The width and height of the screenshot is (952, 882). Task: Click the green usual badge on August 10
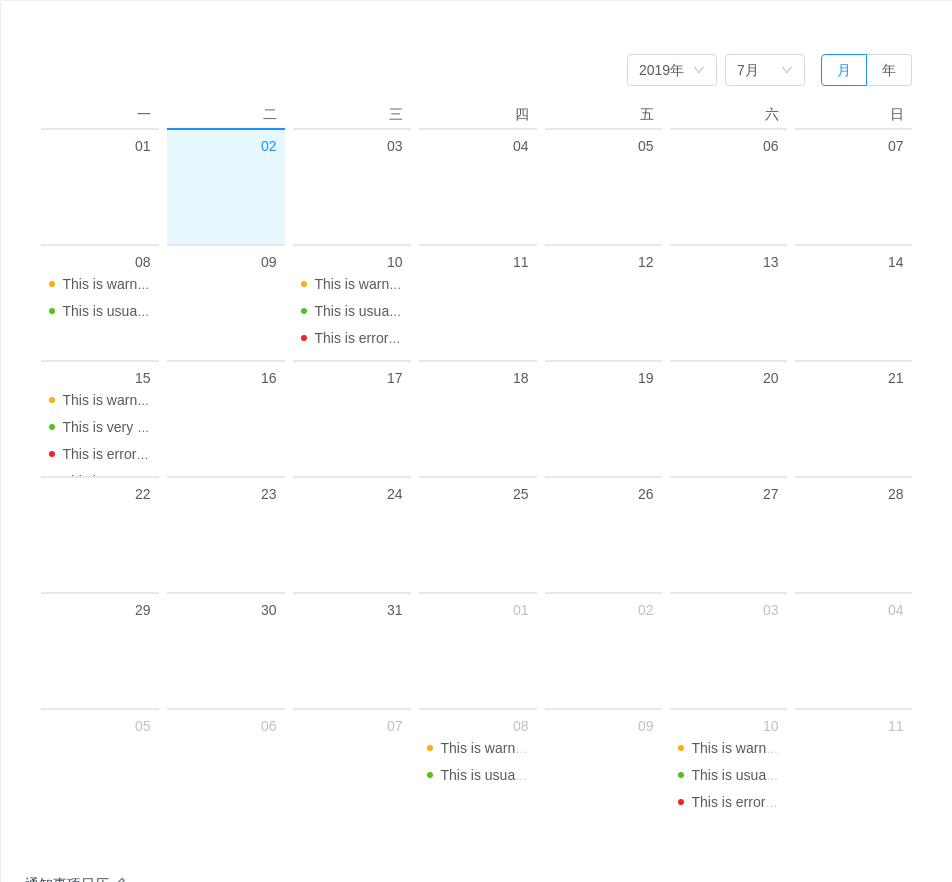pyautogui.click(x=681, y=775)
